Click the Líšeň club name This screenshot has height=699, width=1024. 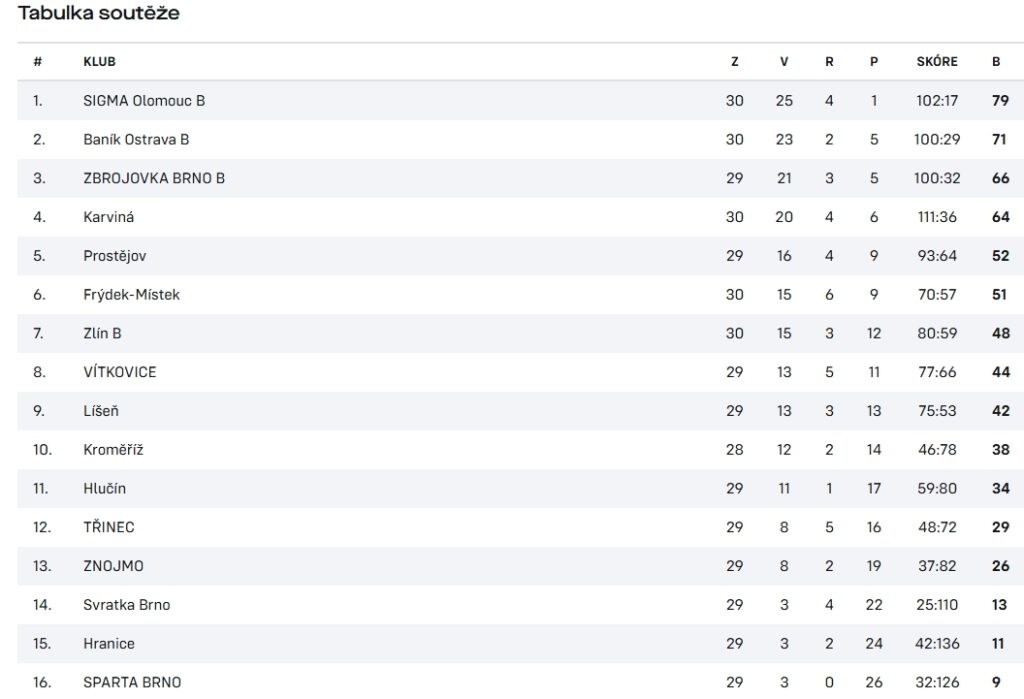tap(101, 411)
